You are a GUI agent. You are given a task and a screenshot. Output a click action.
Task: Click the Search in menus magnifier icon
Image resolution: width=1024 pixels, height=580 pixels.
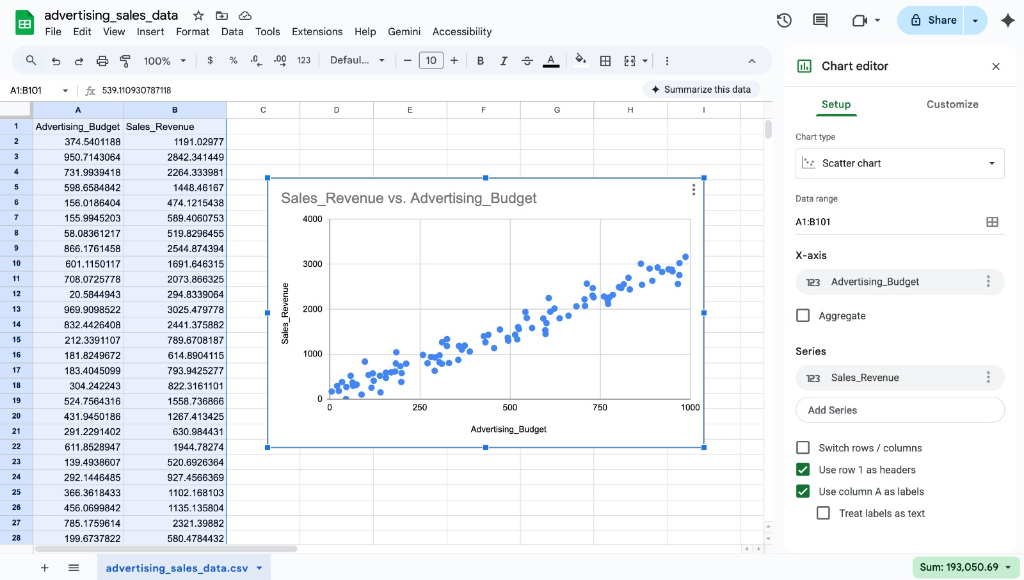point(30,60)
